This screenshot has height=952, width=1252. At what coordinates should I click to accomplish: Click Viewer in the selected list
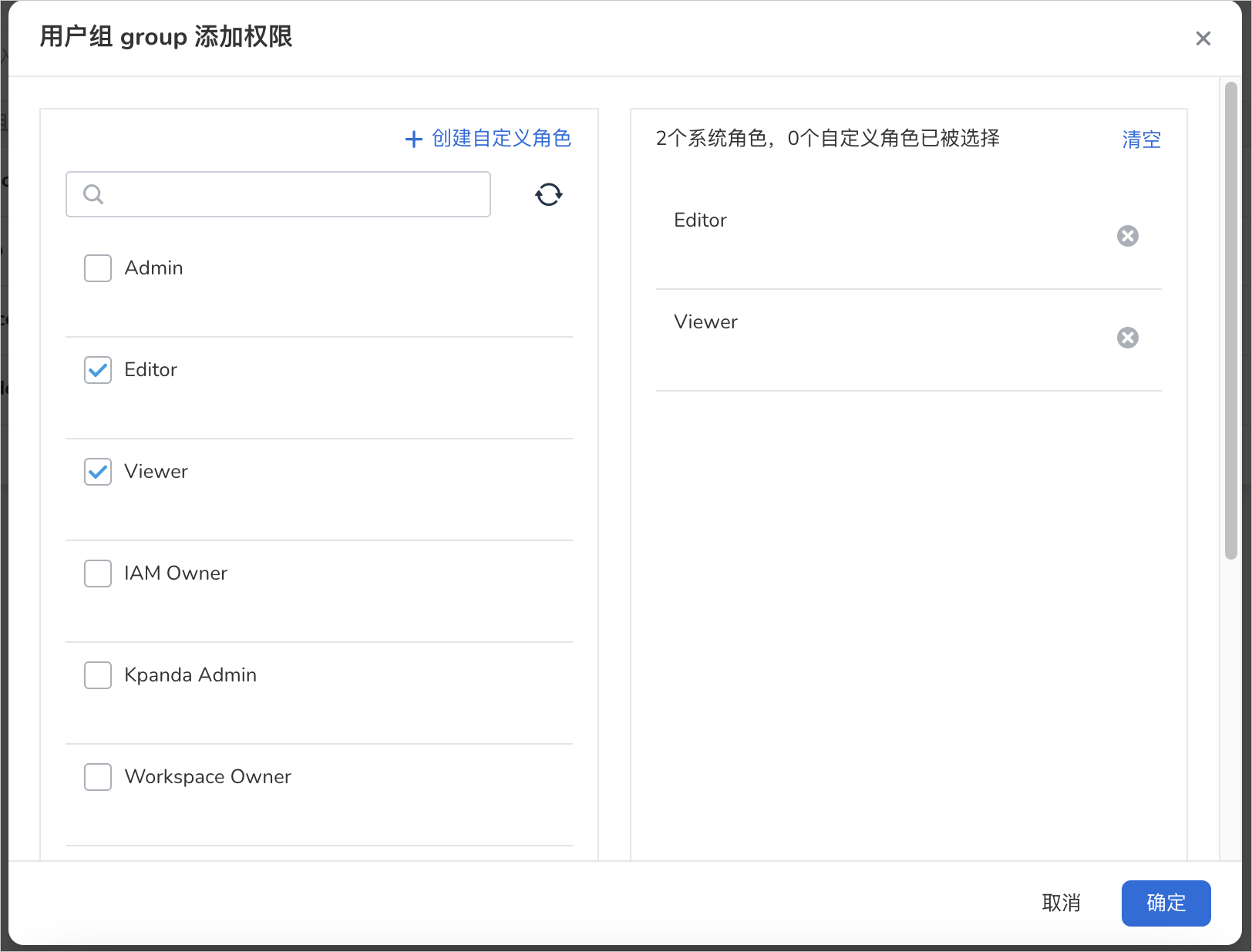coord(705,322)
